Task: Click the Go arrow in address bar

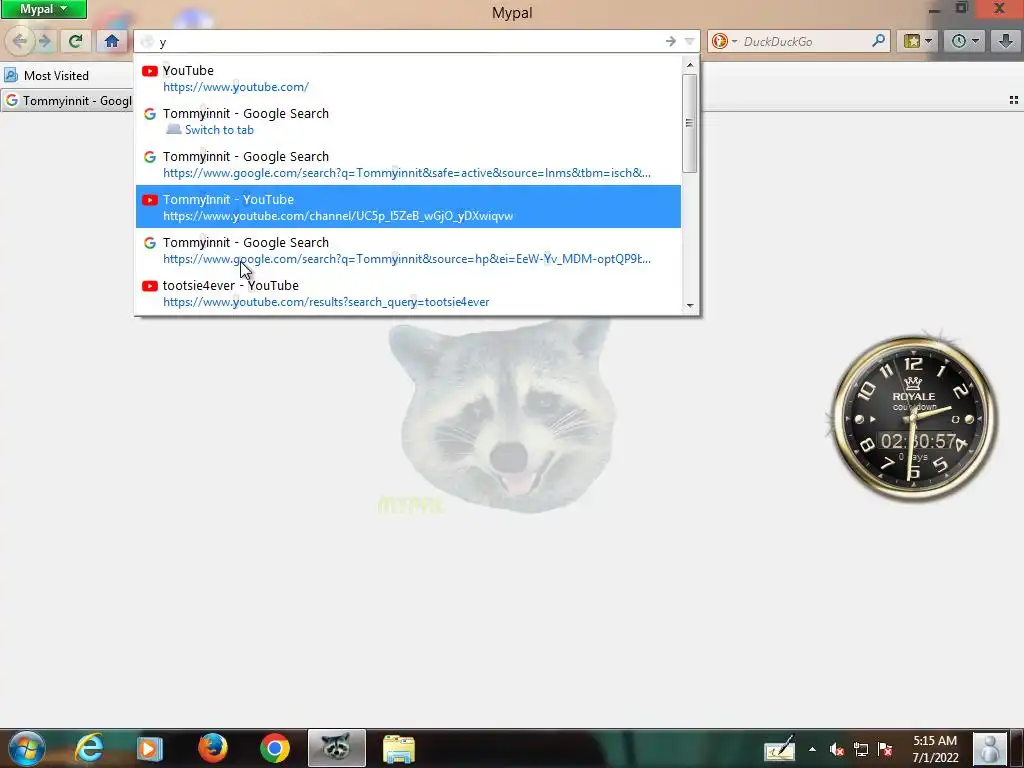Action: 671,42
